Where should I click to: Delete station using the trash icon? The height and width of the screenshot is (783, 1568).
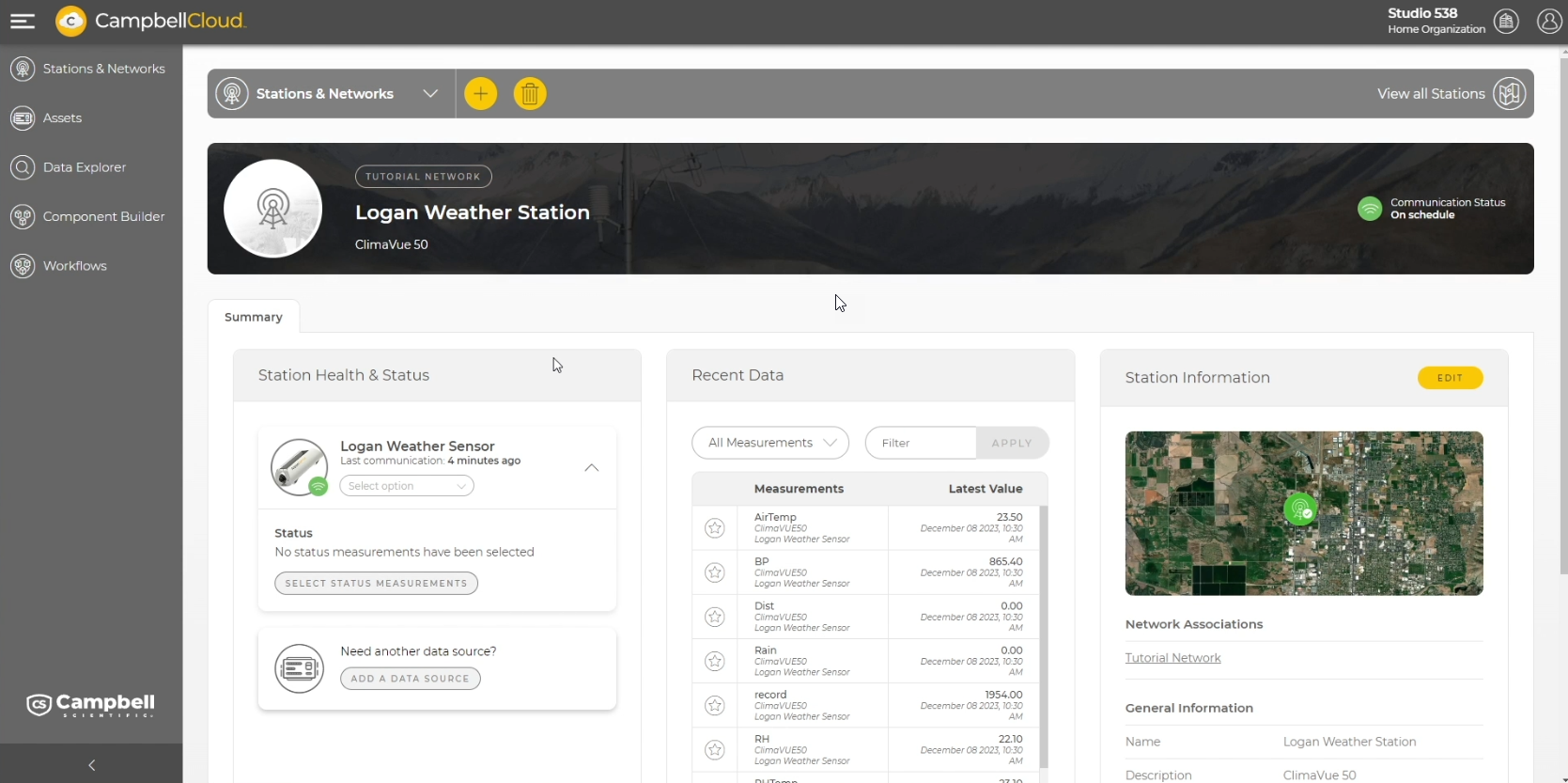point(530,94)
